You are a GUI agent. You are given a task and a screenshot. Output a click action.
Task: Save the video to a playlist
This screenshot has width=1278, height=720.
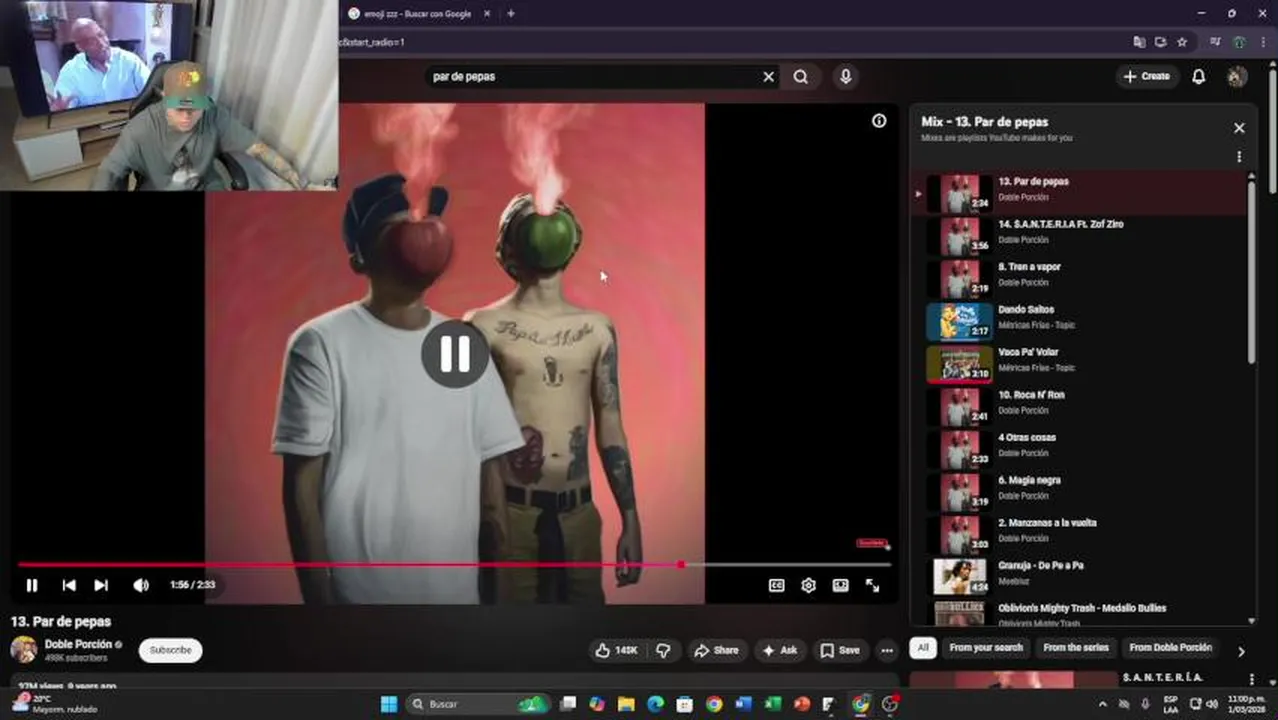tap(840, 650)
